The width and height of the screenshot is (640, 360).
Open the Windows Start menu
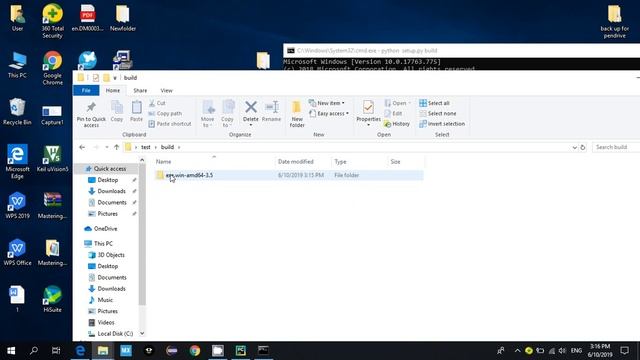tap(11, 351)
